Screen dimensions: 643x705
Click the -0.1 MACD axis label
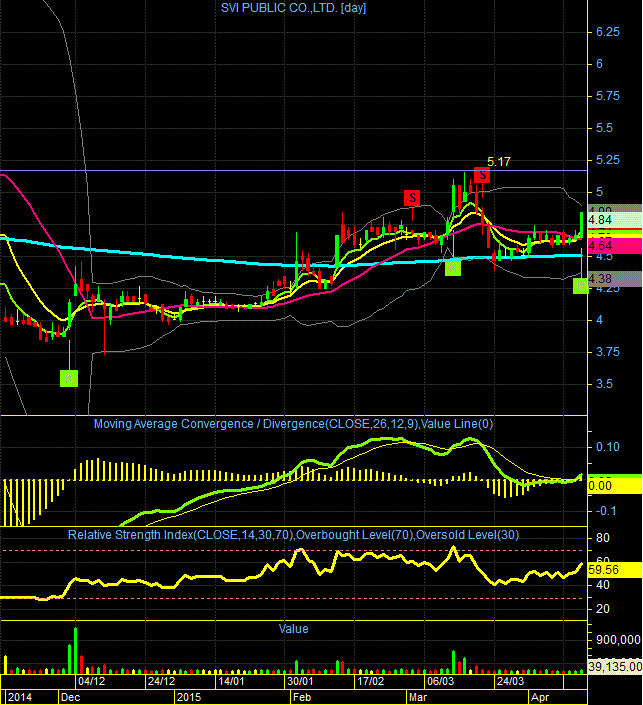click(606, 511)
